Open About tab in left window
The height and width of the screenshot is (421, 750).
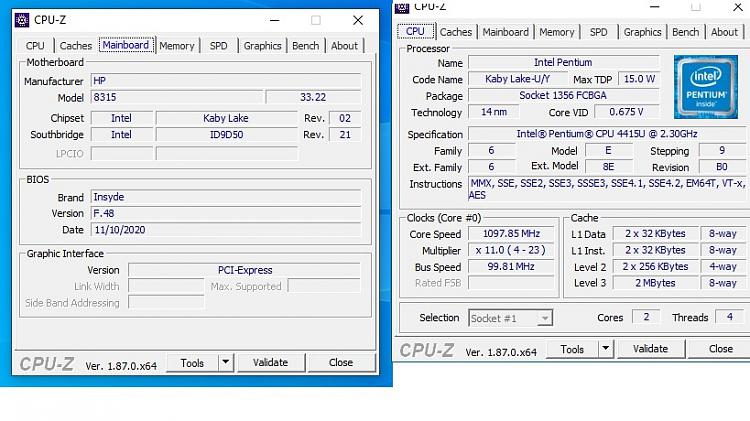[x=344, y=46]
